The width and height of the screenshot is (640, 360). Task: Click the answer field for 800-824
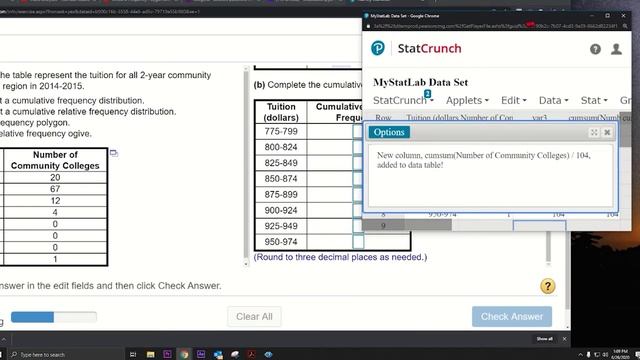coord(358,147)
